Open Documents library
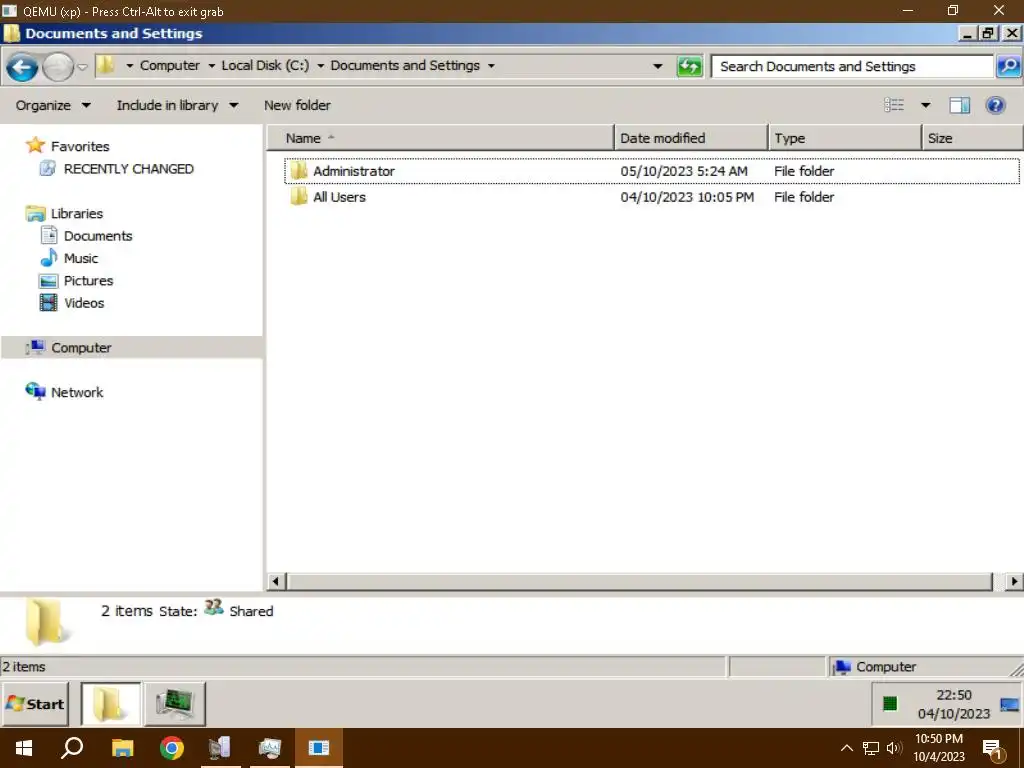Viewport: 1024px width, 768px height. 86,236
